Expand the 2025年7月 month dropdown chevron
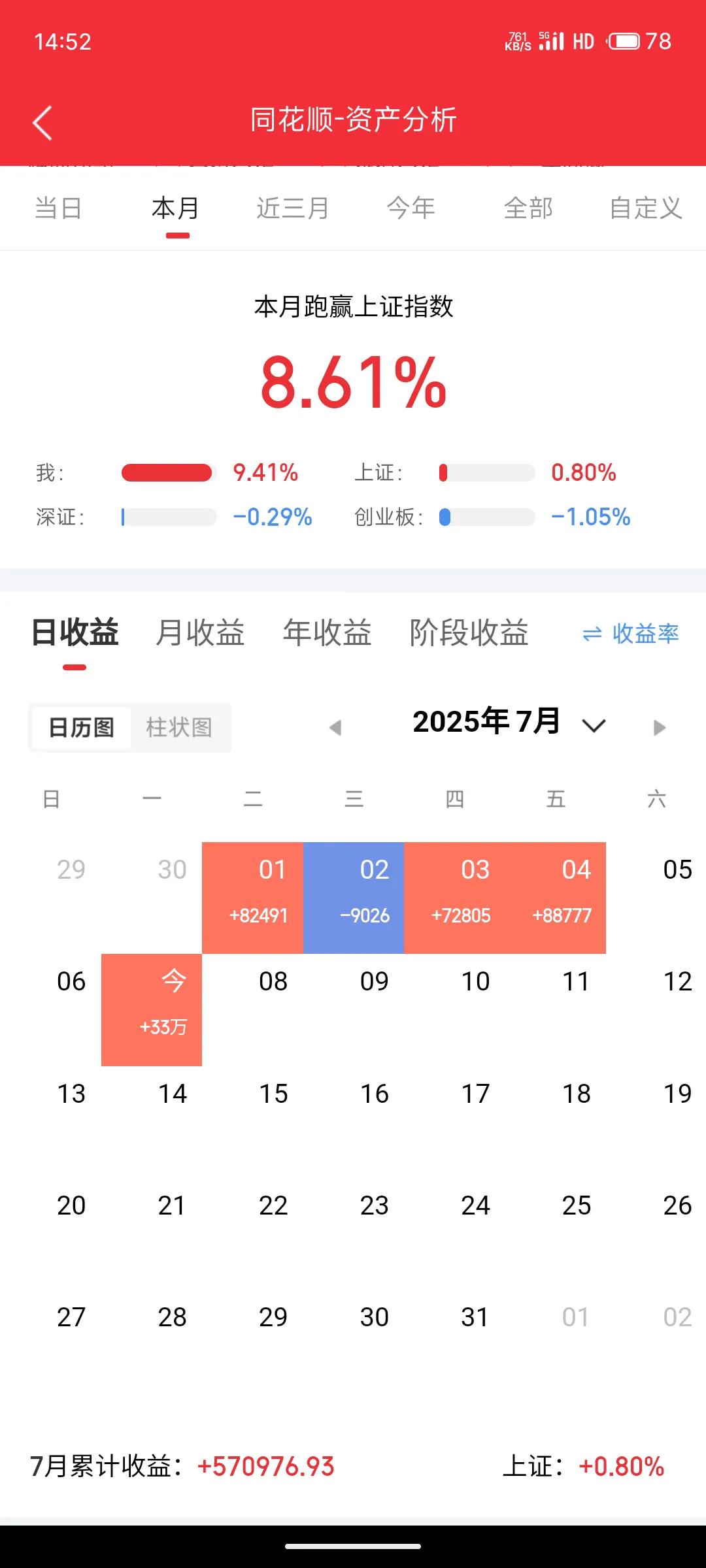706x1568 pixels. [594, 725]
